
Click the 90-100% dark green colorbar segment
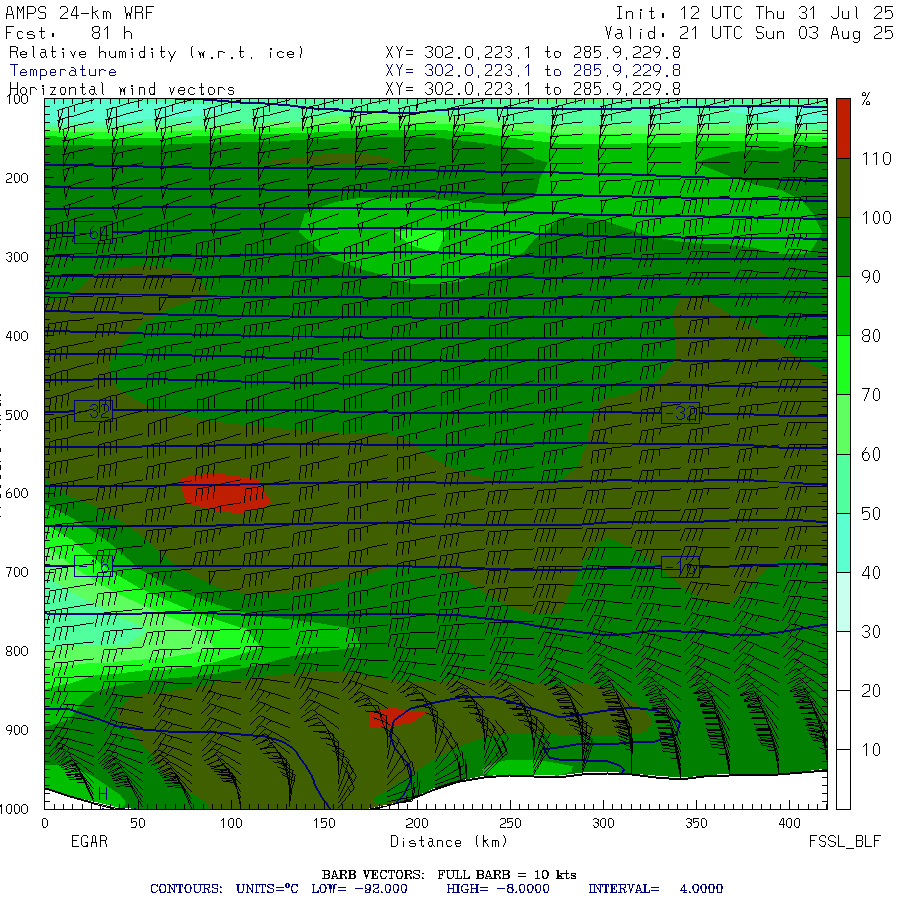coord(843,247)
